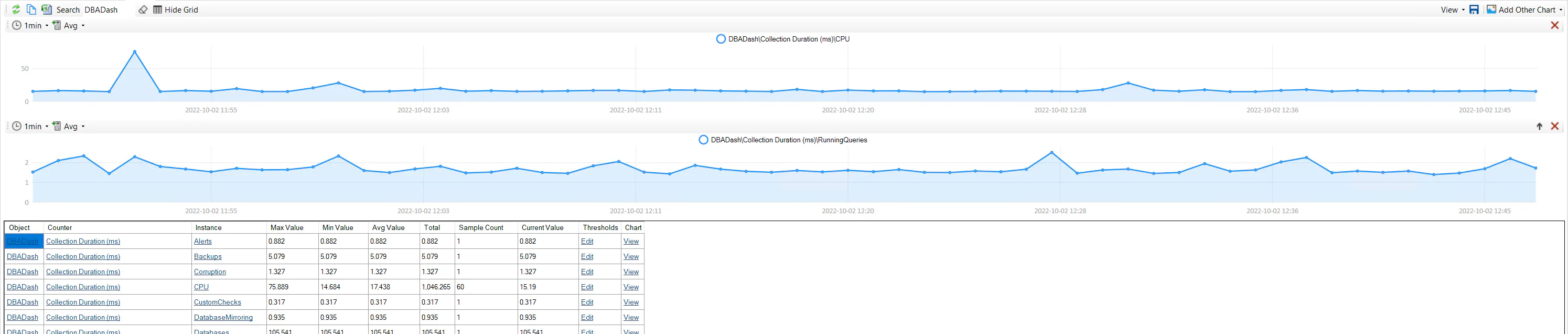Close the RunningQueries chart with red X

[1554, 126]
